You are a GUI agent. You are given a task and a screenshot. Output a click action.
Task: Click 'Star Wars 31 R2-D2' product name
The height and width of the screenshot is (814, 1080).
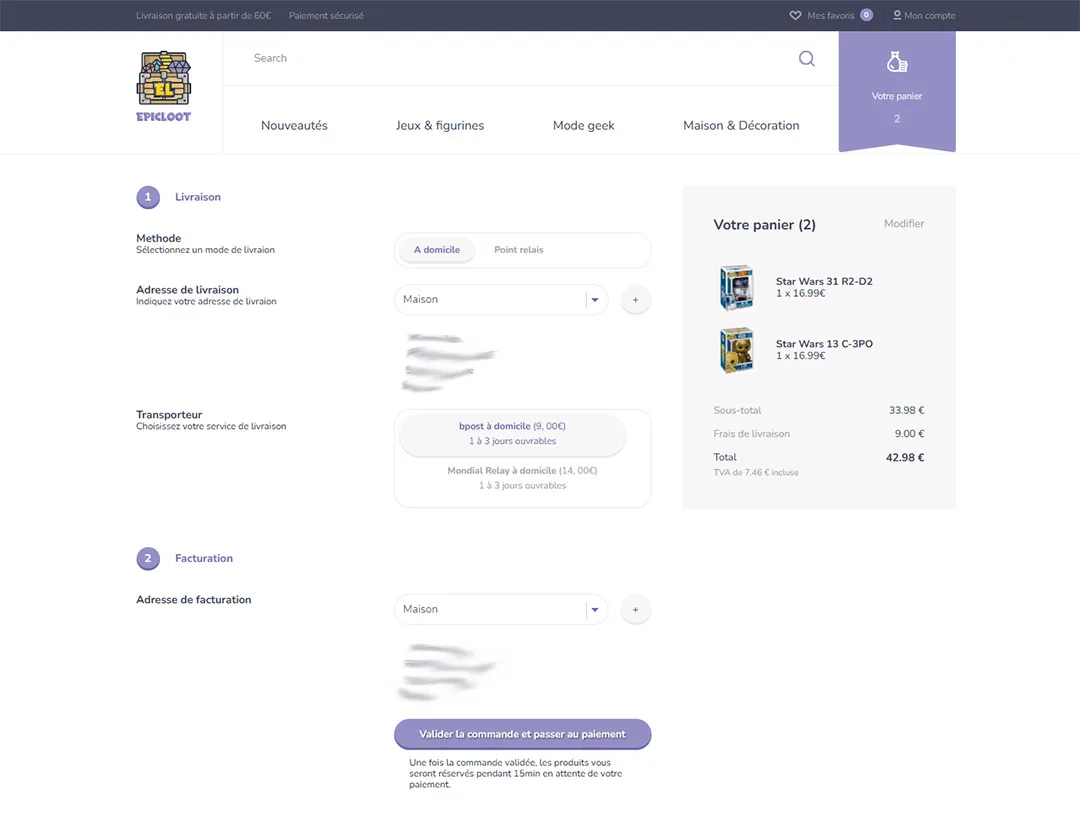tap(824, 281)
